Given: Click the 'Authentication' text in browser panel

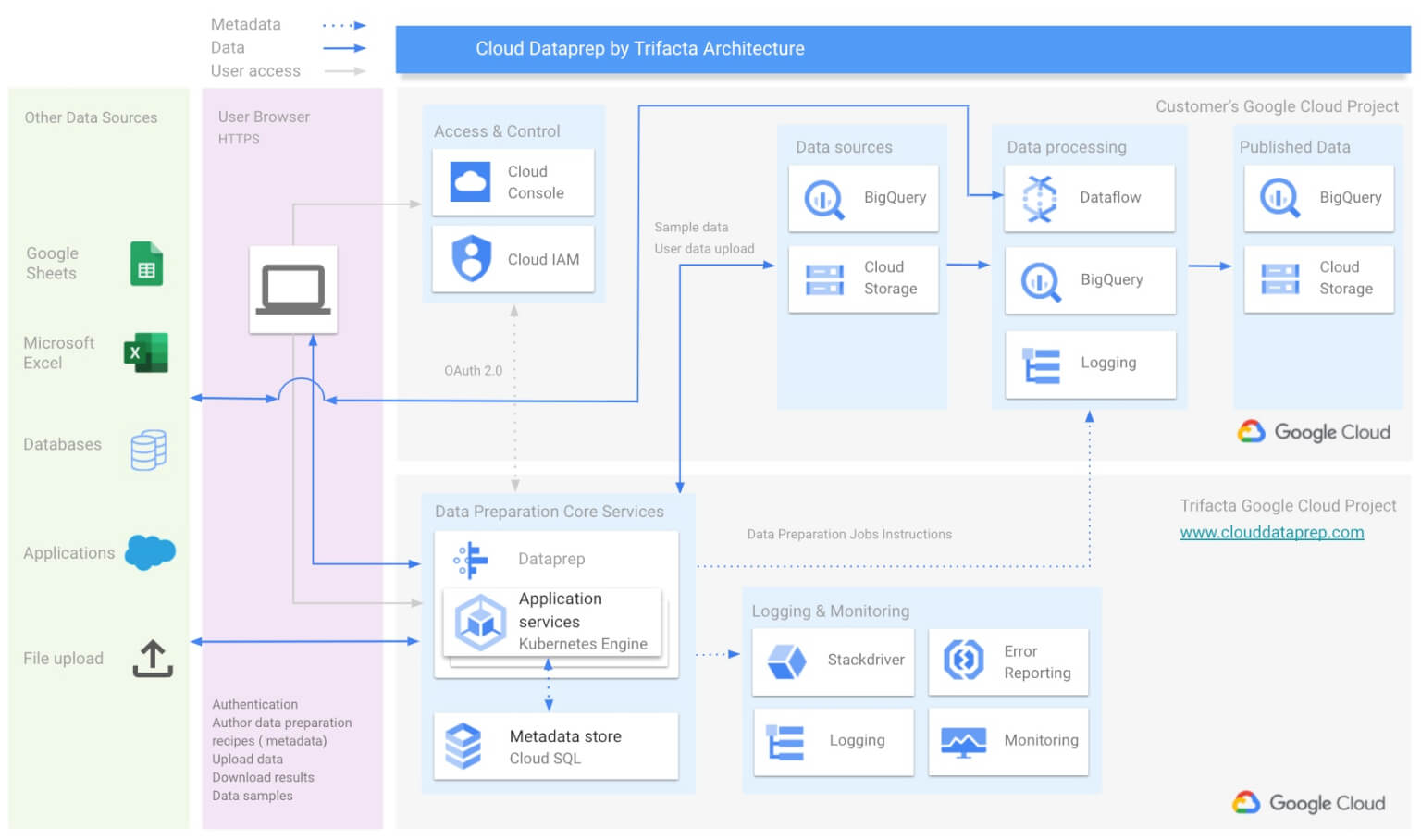Looking at the screenshot, I should click(x=254, y=705).
